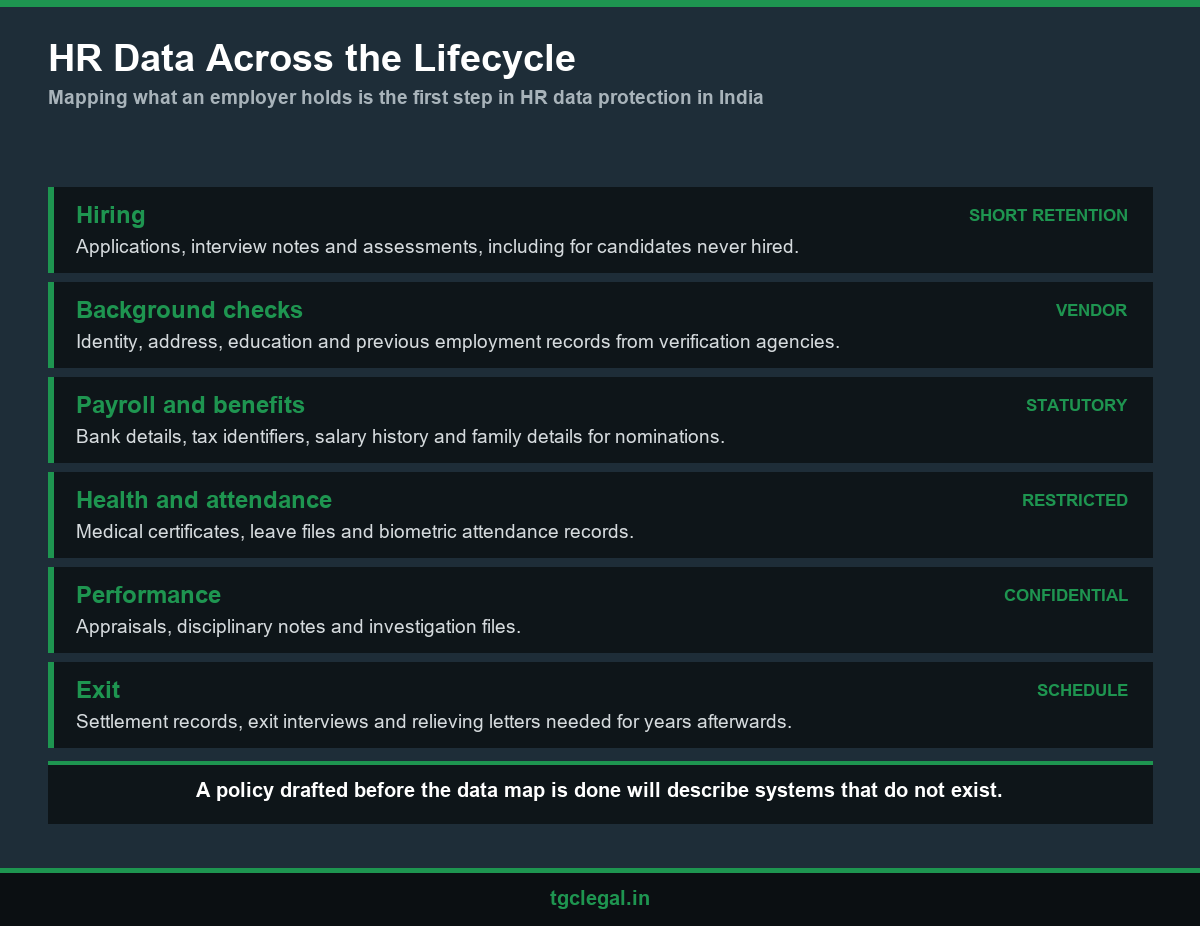This screenshot has width=1200, height=926.
Task: Open the tgclegal.in footer link
Action: pos(600,898)
